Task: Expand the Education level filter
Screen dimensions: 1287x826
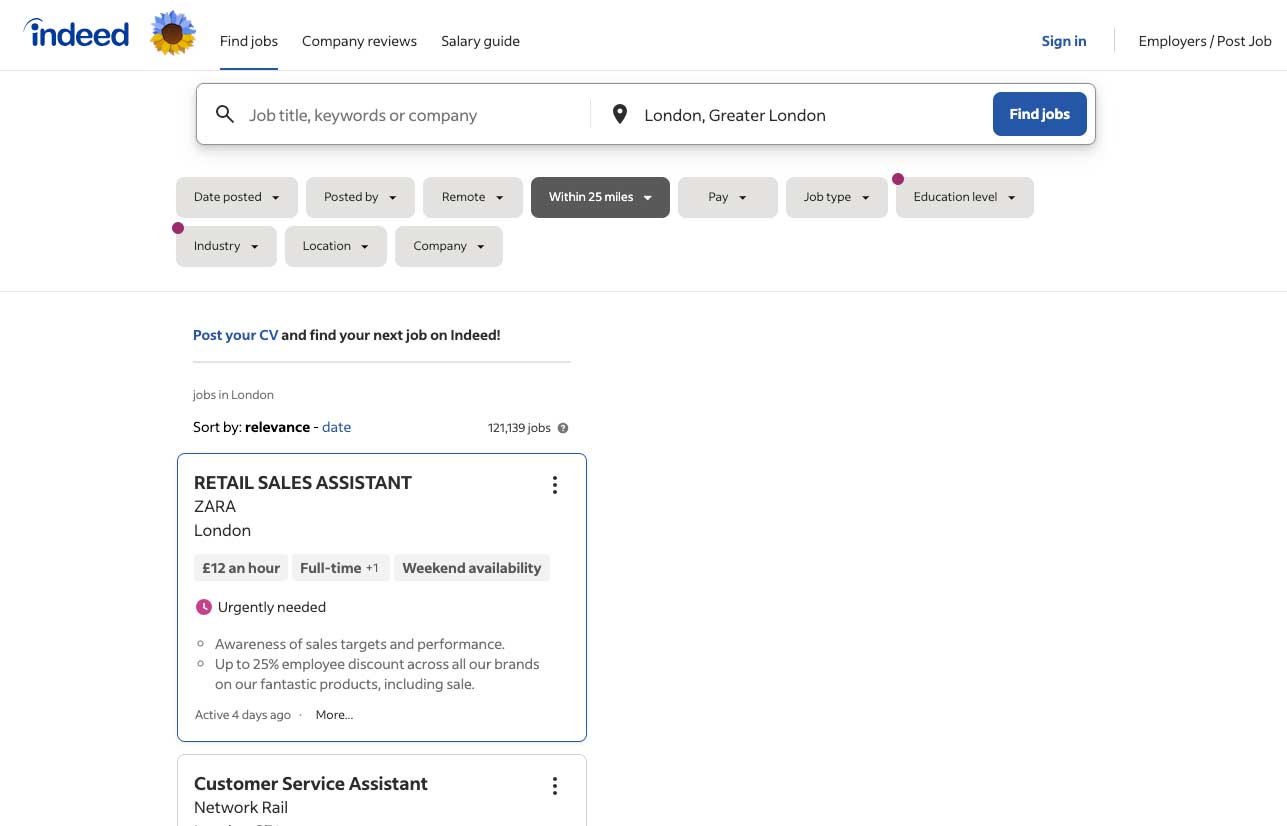Action: point(965,197)
